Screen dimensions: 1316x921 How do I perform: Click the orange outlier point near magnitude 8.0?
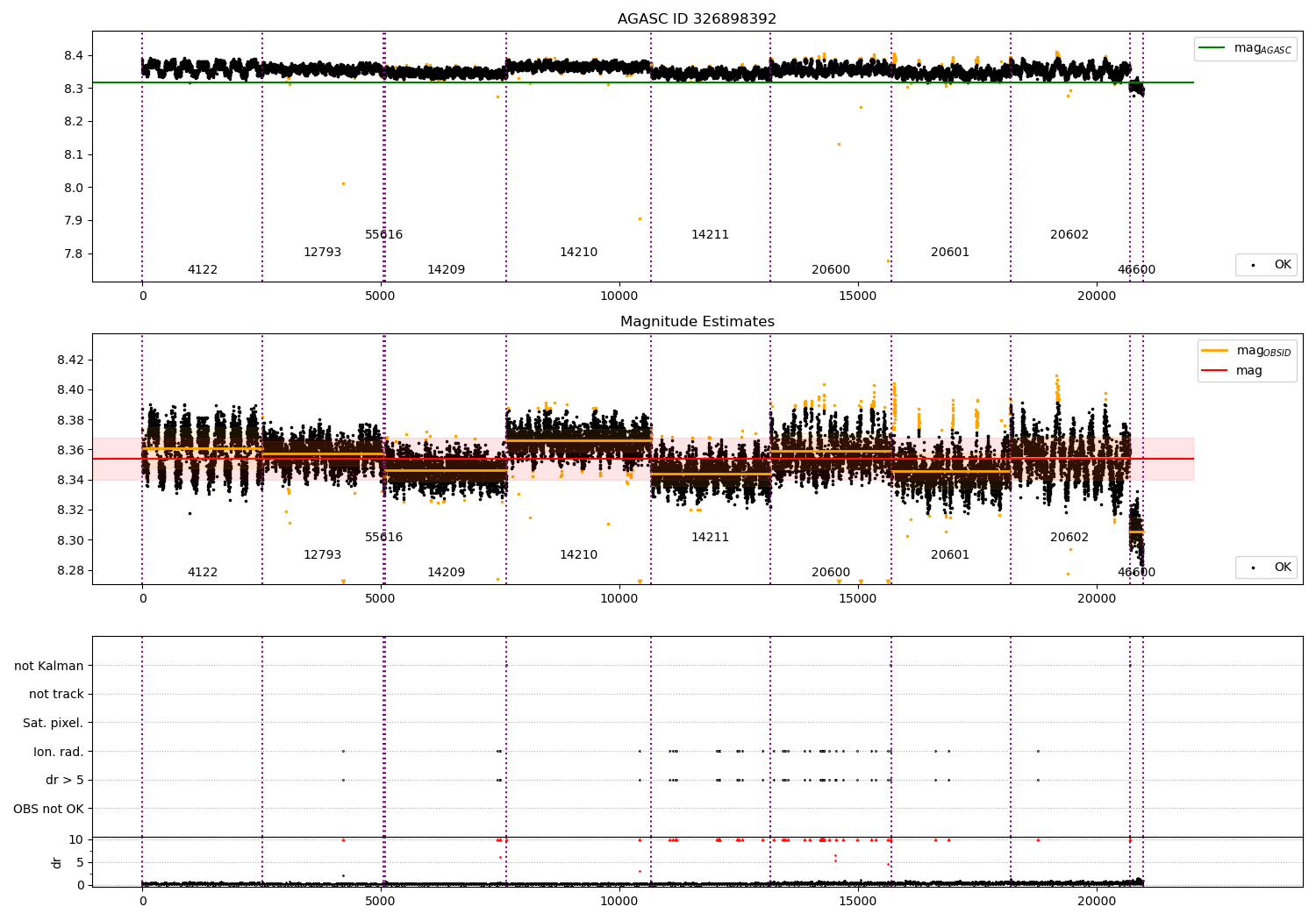pyautogui.click(x=343, y=183)
